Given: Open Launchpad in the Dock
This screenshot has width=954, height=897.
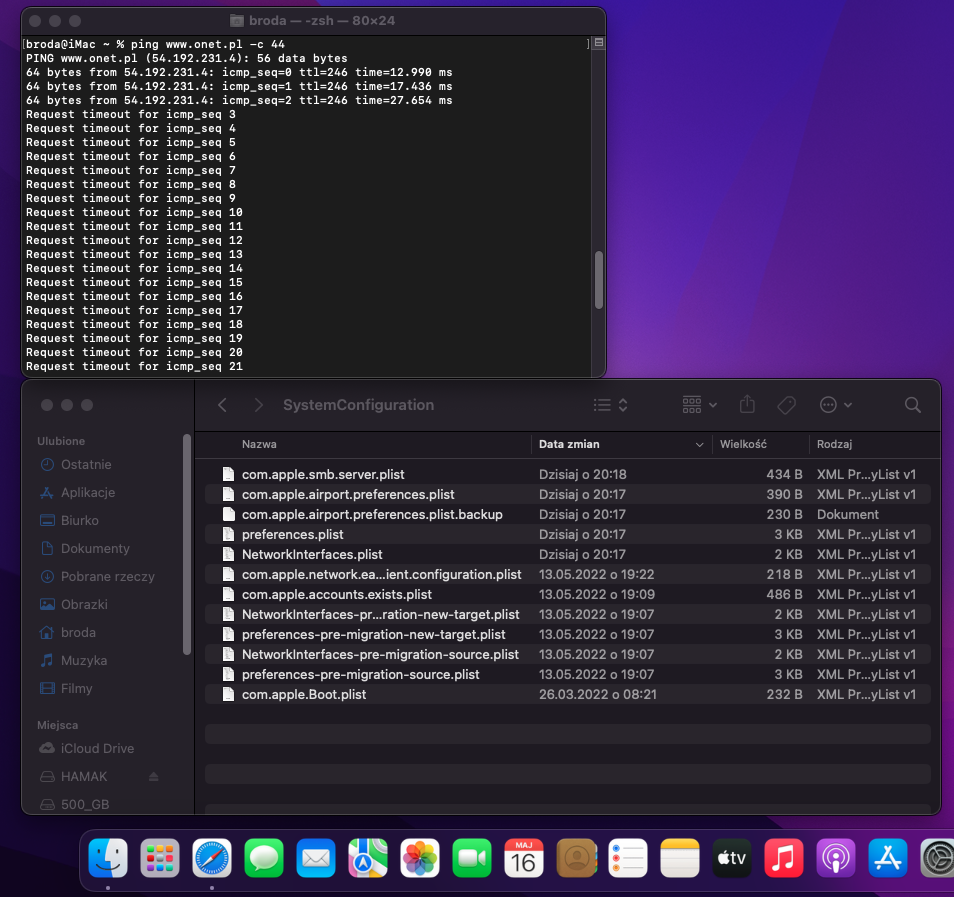Looking at the screenshot, I should click(160, 858).
